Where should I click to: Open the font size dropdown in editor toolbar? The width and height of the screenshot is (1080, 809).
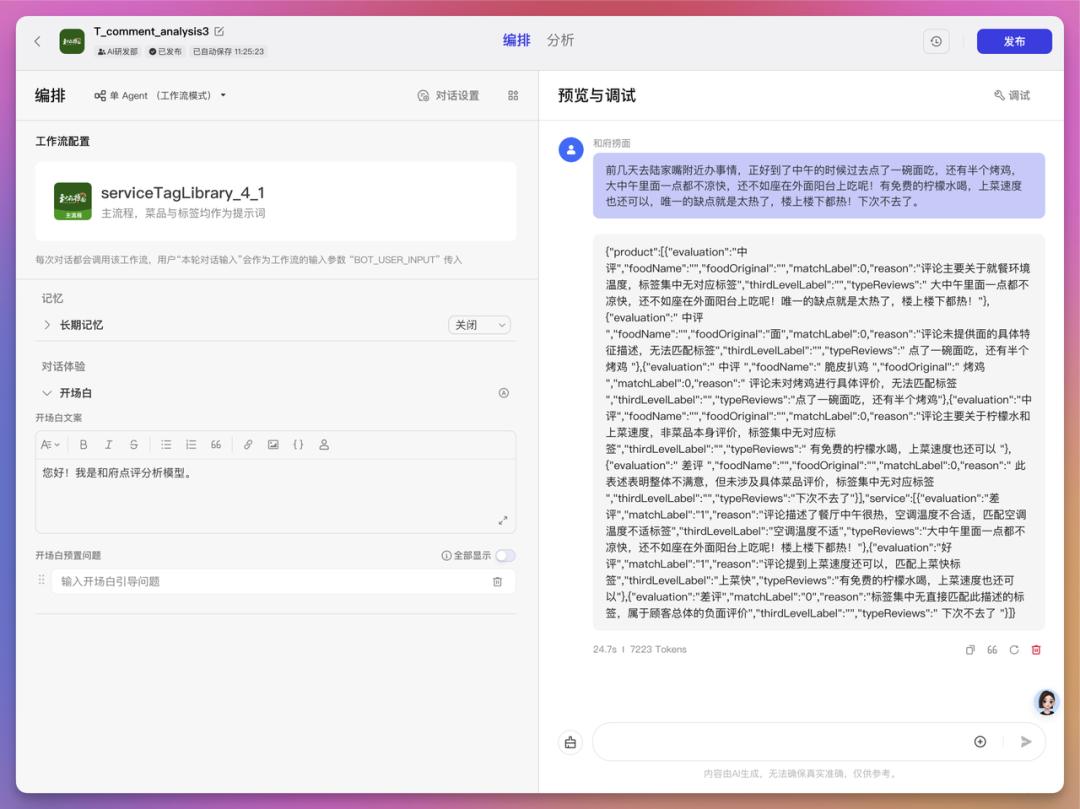50,445
